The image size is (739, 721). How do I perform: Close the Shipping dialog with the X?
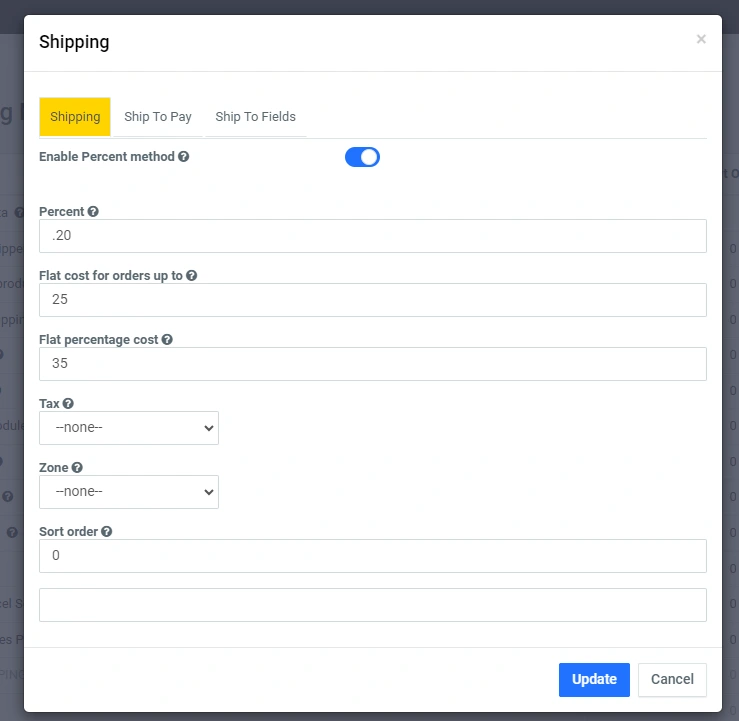(701, 40)
